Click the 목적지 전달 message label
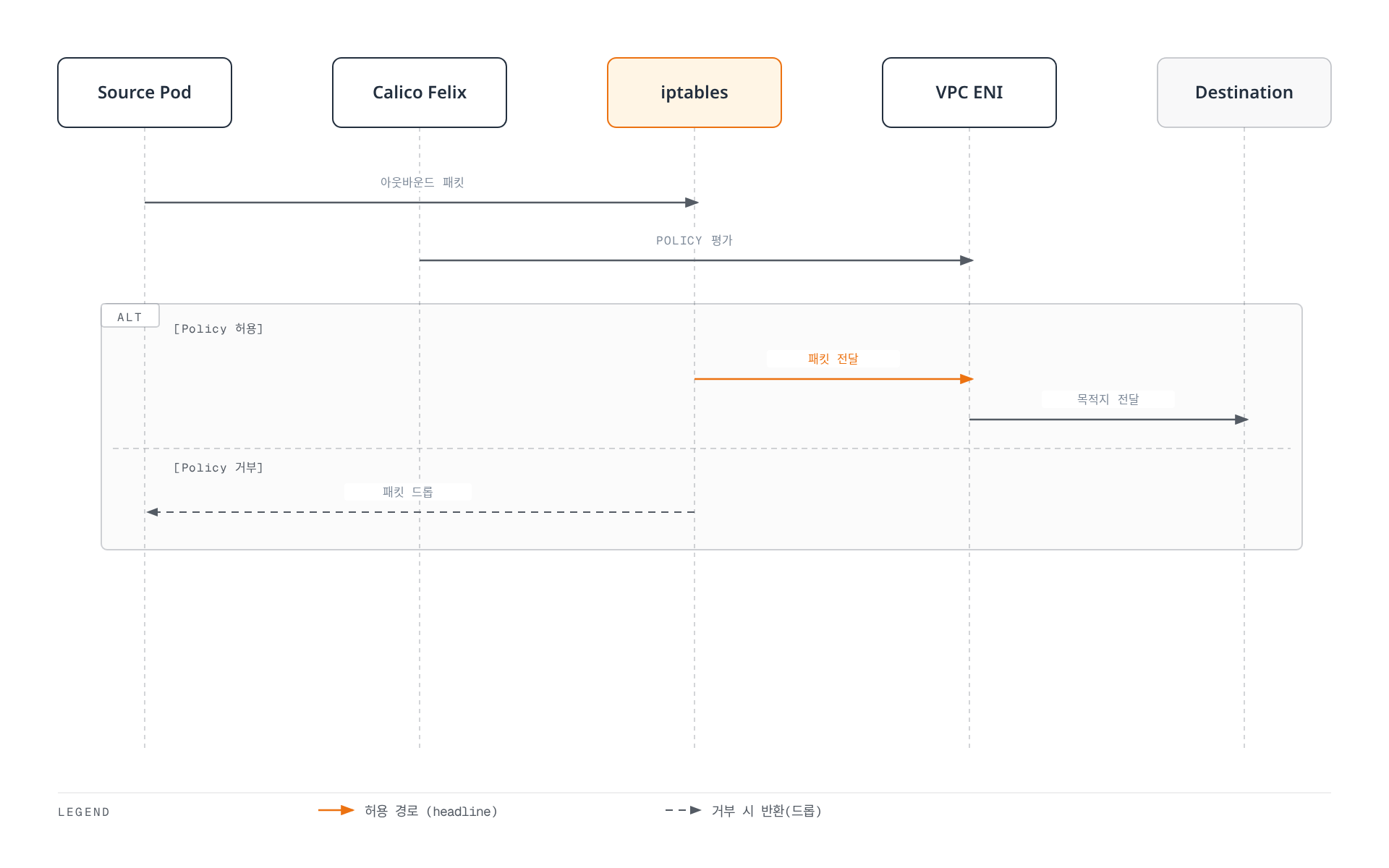1389x868 pixels. point(1108,399)
